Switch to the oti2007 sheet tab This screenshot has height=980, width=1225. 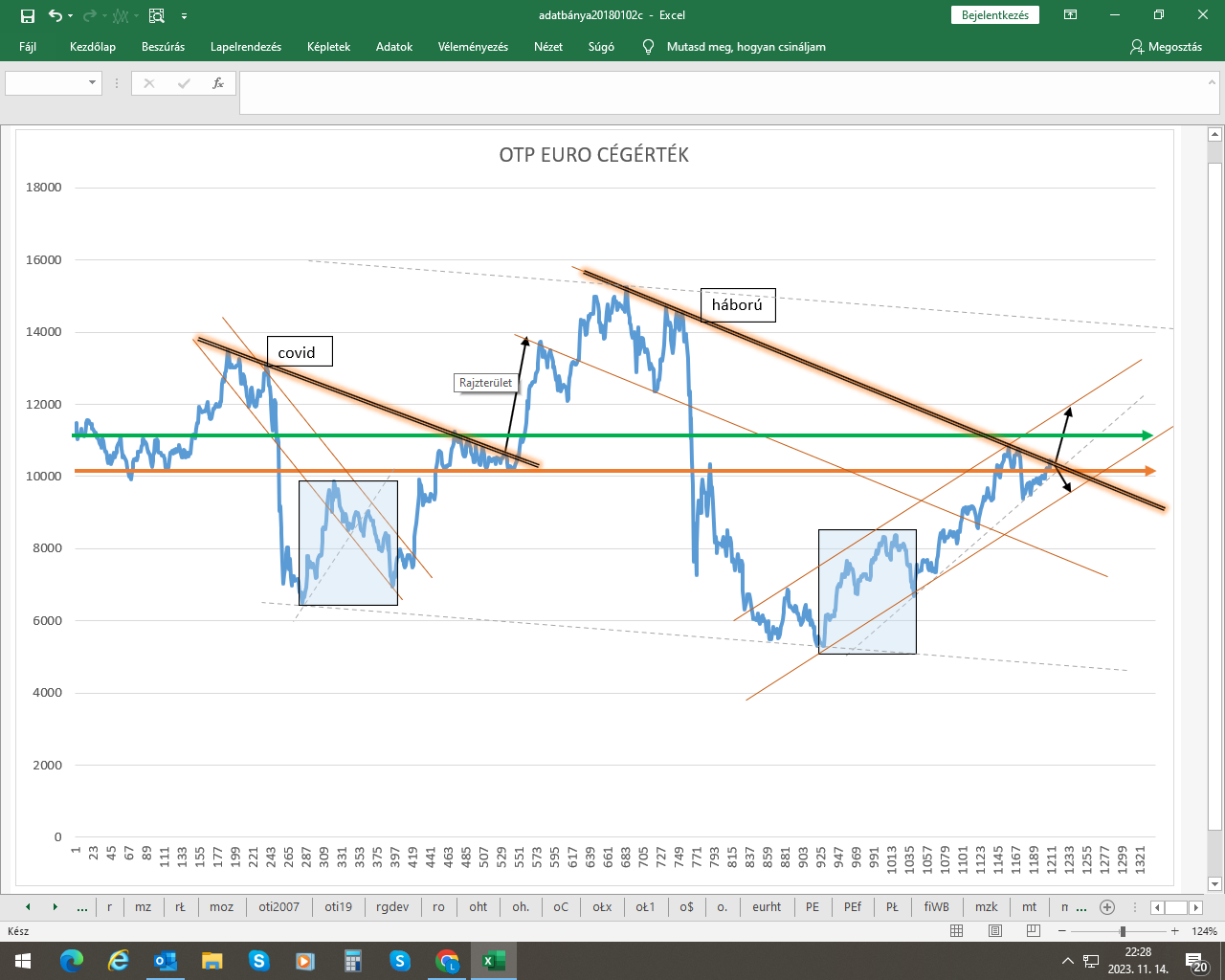pos(278,907)
